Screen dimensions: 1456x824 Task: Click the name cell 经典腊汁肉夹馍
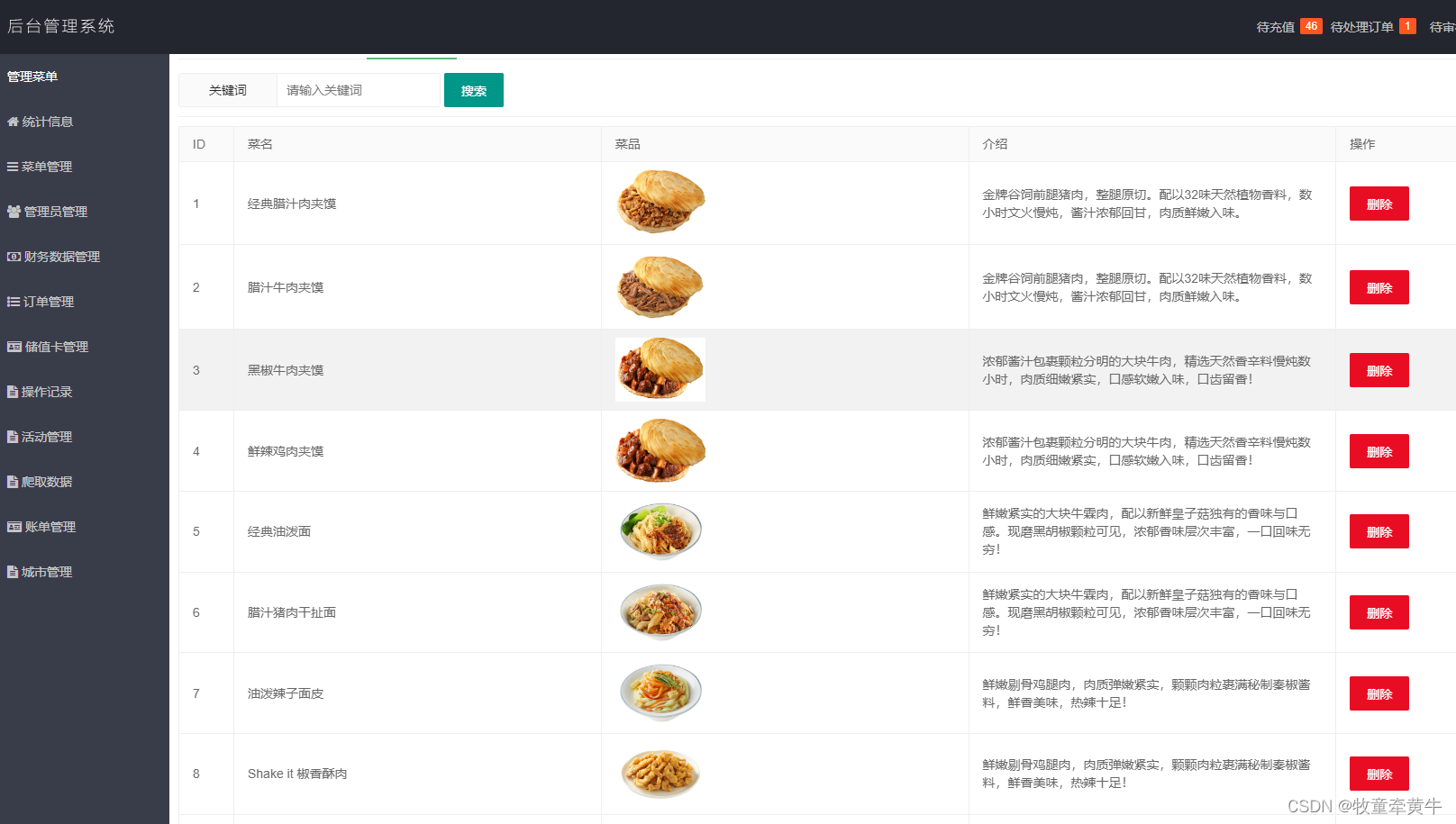point(292,204)
